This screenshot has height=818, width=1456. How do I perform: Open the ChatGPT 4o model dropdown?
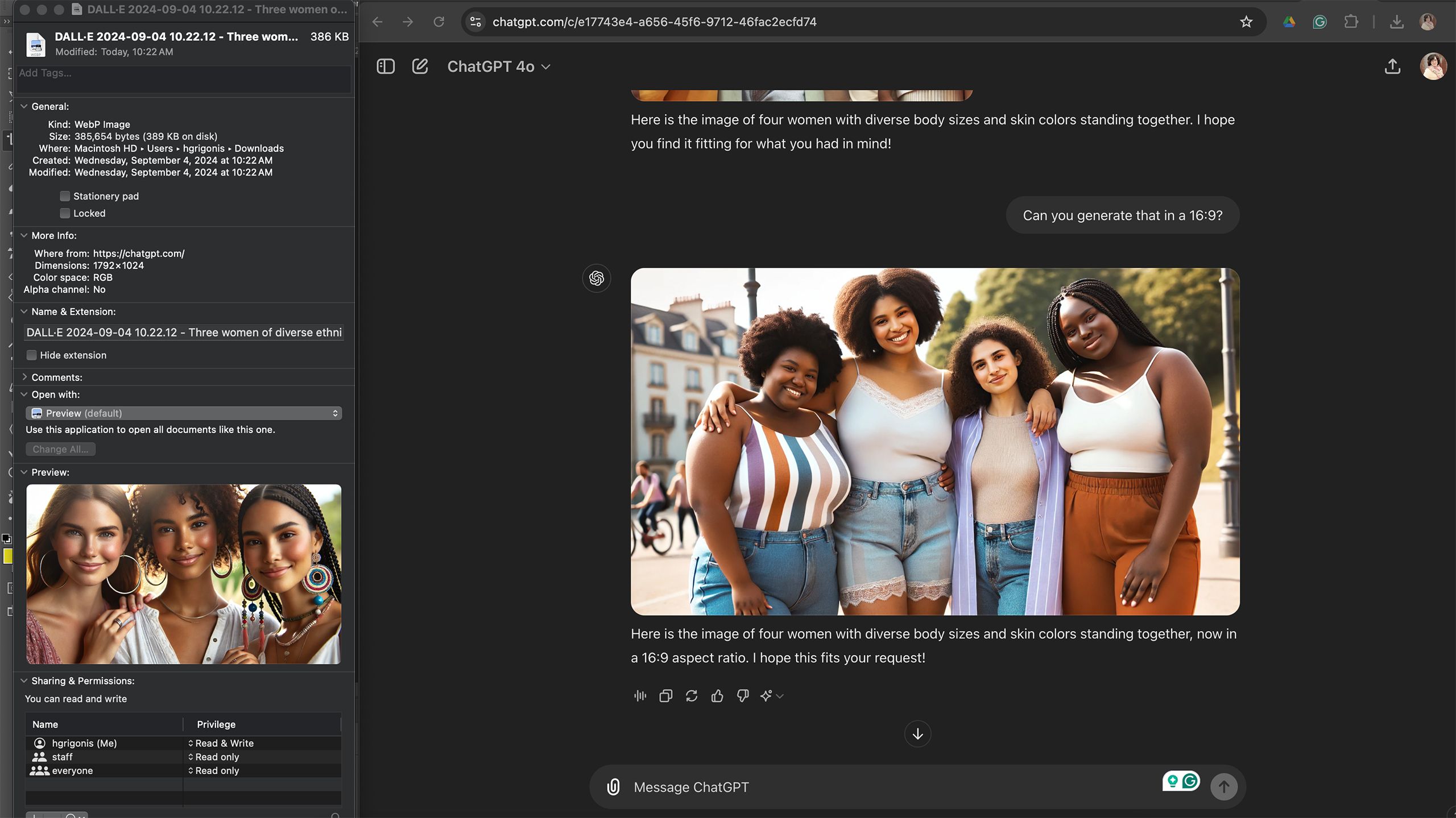pyautogui.click(x=498, y=67)
